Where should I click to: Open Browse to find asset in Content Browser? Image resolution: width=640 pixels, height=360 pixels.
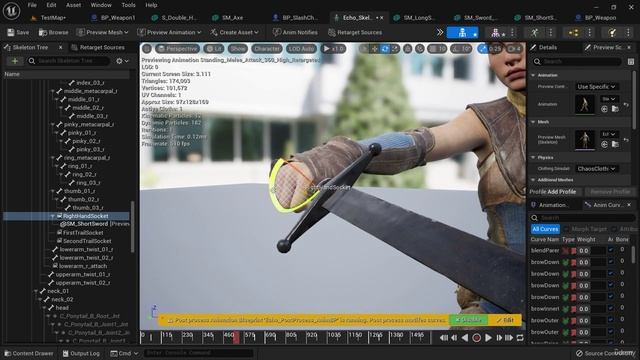pyautogui.click(x=53, y=32)
